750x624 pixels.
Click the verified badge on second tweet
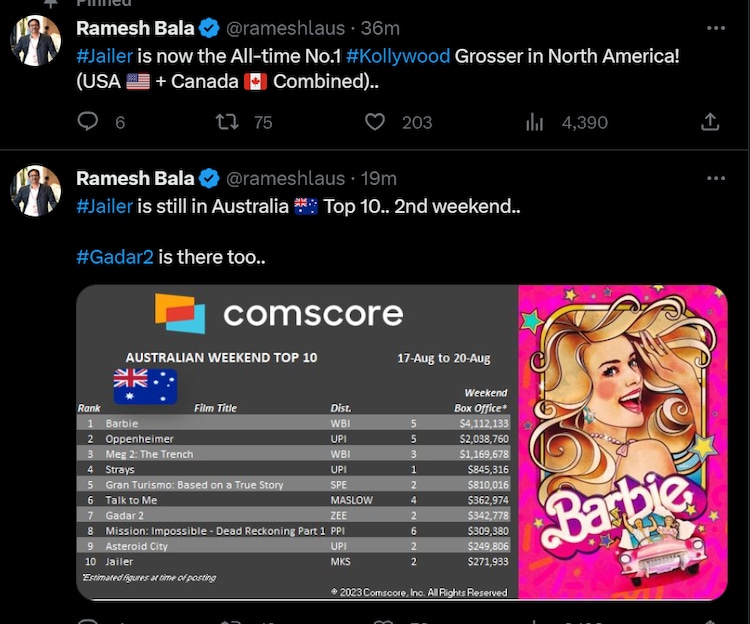209,179
